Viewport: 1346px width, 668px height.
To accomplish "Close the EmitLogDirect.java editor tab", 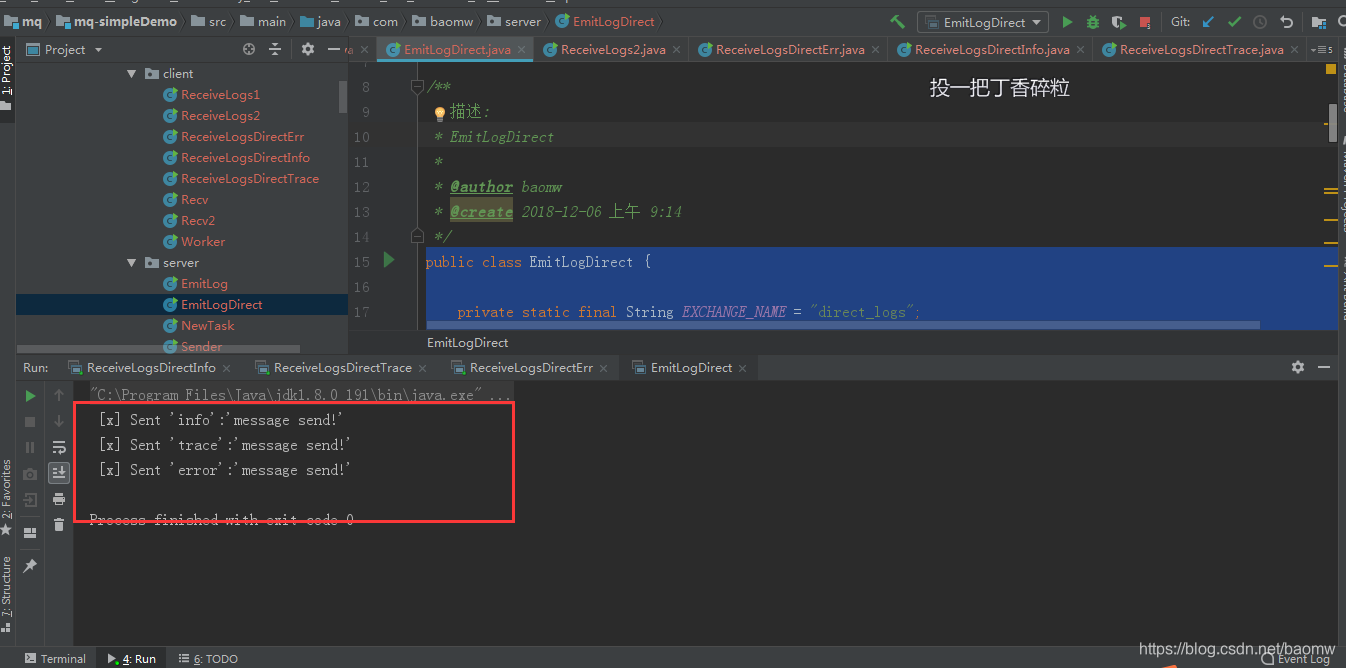I will pyautogui.click(x=524, y=50).
